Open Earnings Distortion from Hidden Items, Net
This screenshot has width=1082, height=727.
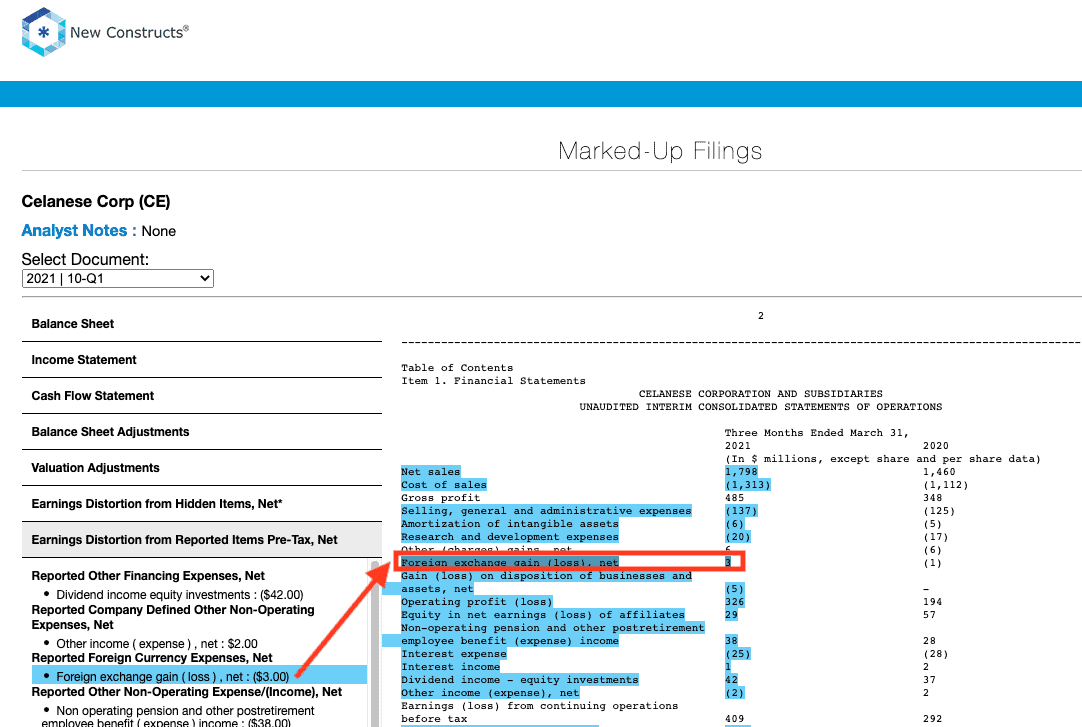tap(201, 504)
